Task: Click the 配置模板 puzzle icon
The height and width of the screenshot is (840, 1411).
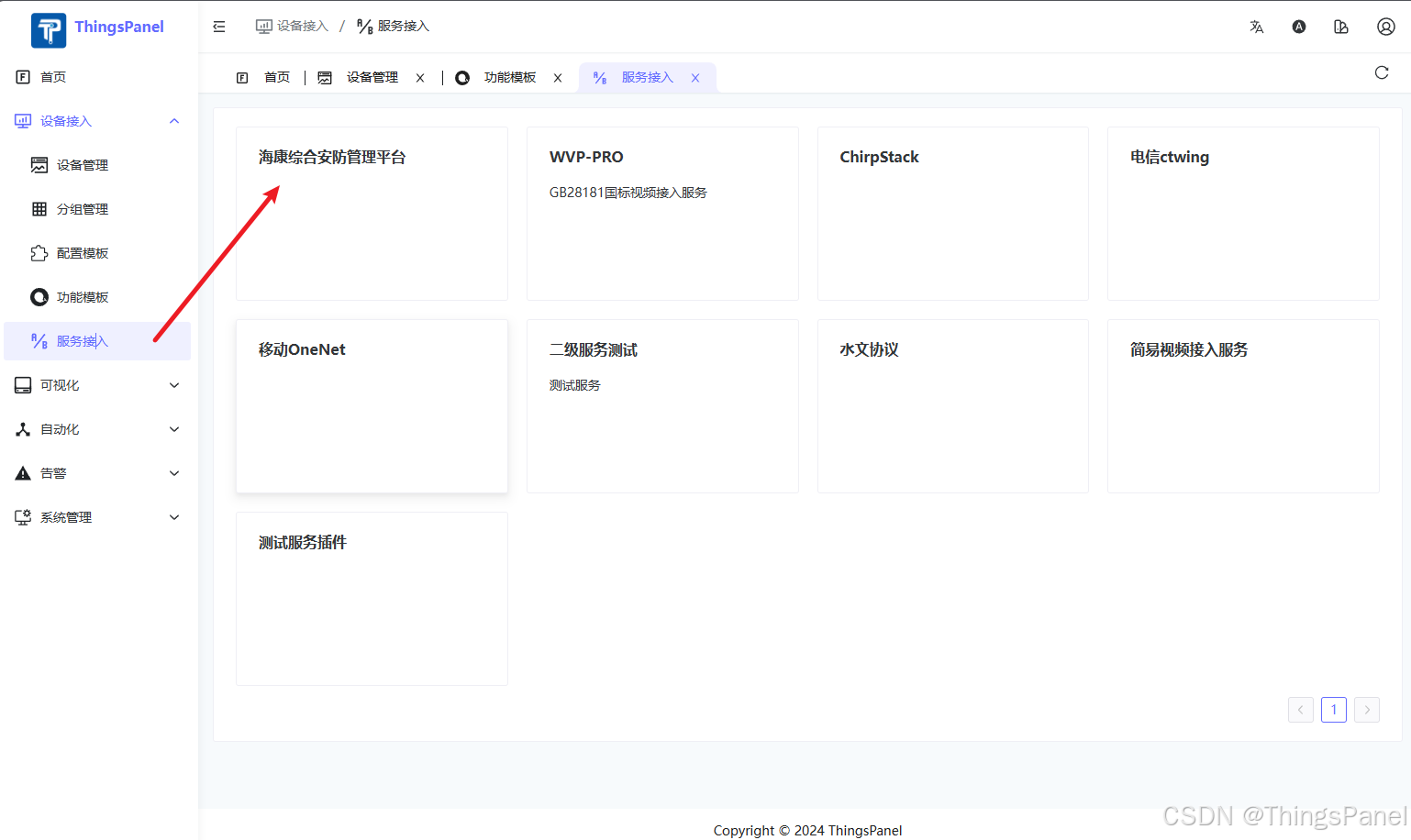Action: click(39, 253)
